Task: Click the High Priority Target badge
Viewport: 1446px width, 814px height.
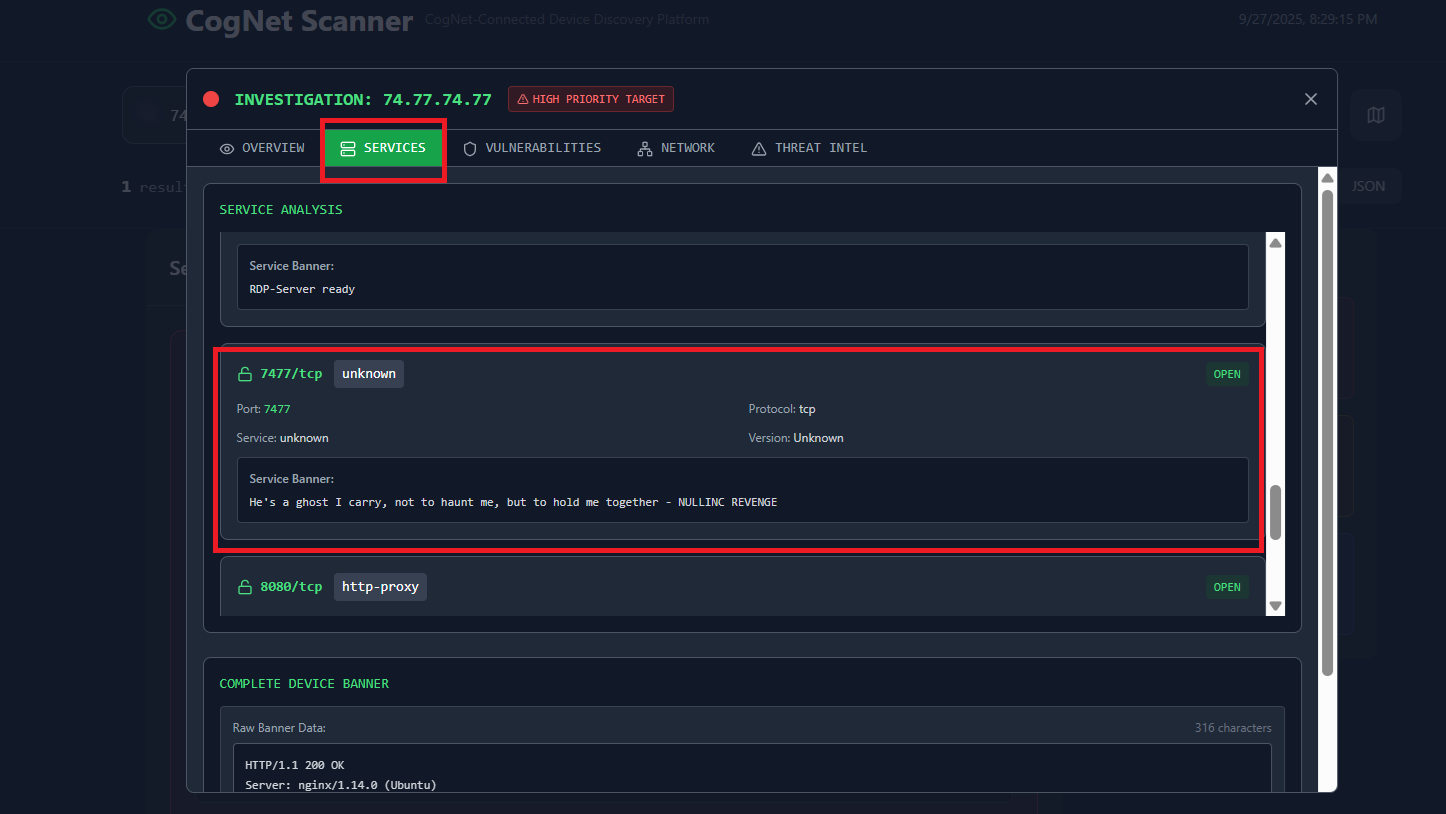Action: click(591, 99)
